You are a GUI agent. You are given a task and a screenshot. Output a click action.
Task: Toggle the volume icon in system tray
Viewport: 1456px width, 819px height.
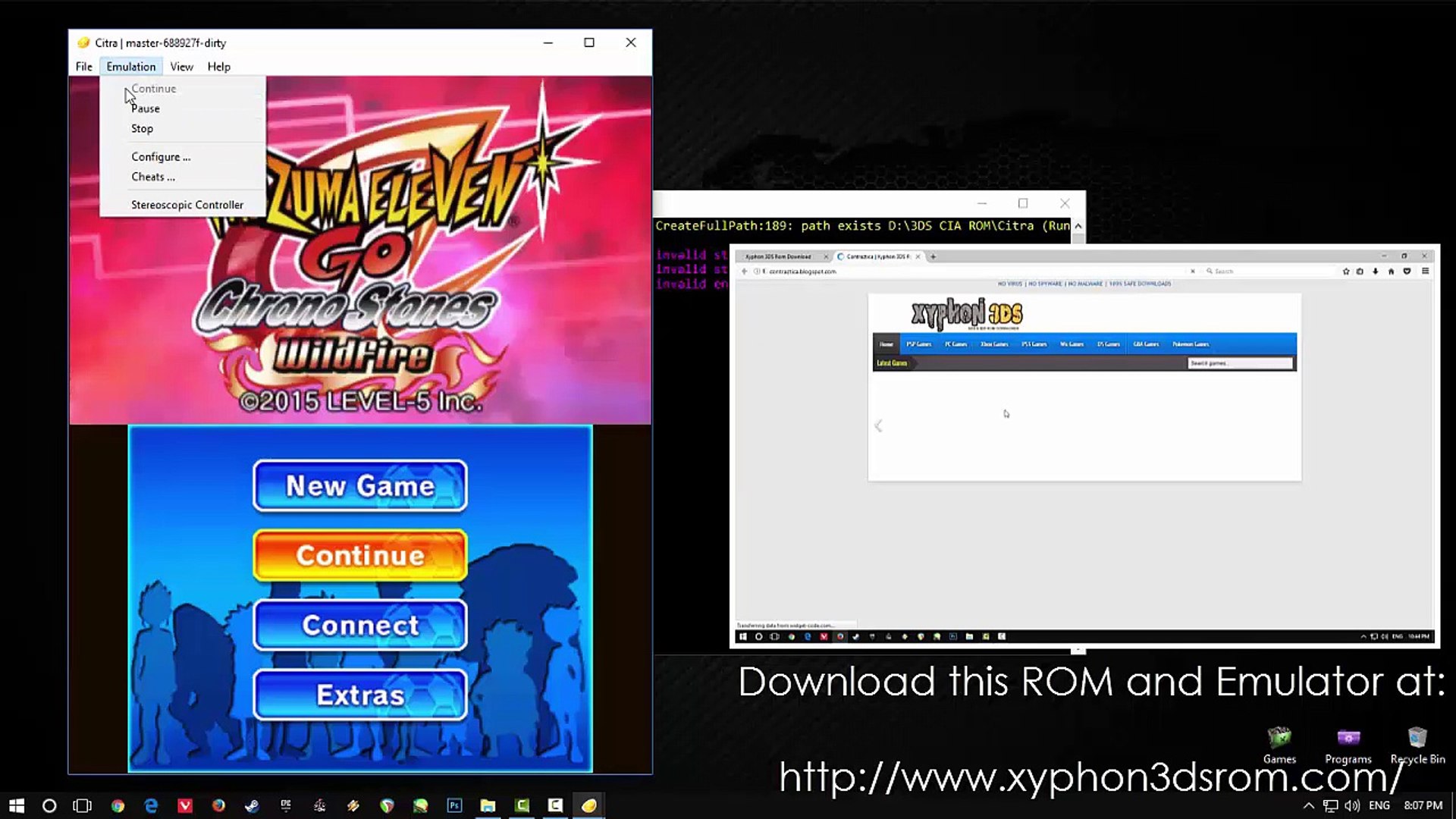click(1352, 805)
